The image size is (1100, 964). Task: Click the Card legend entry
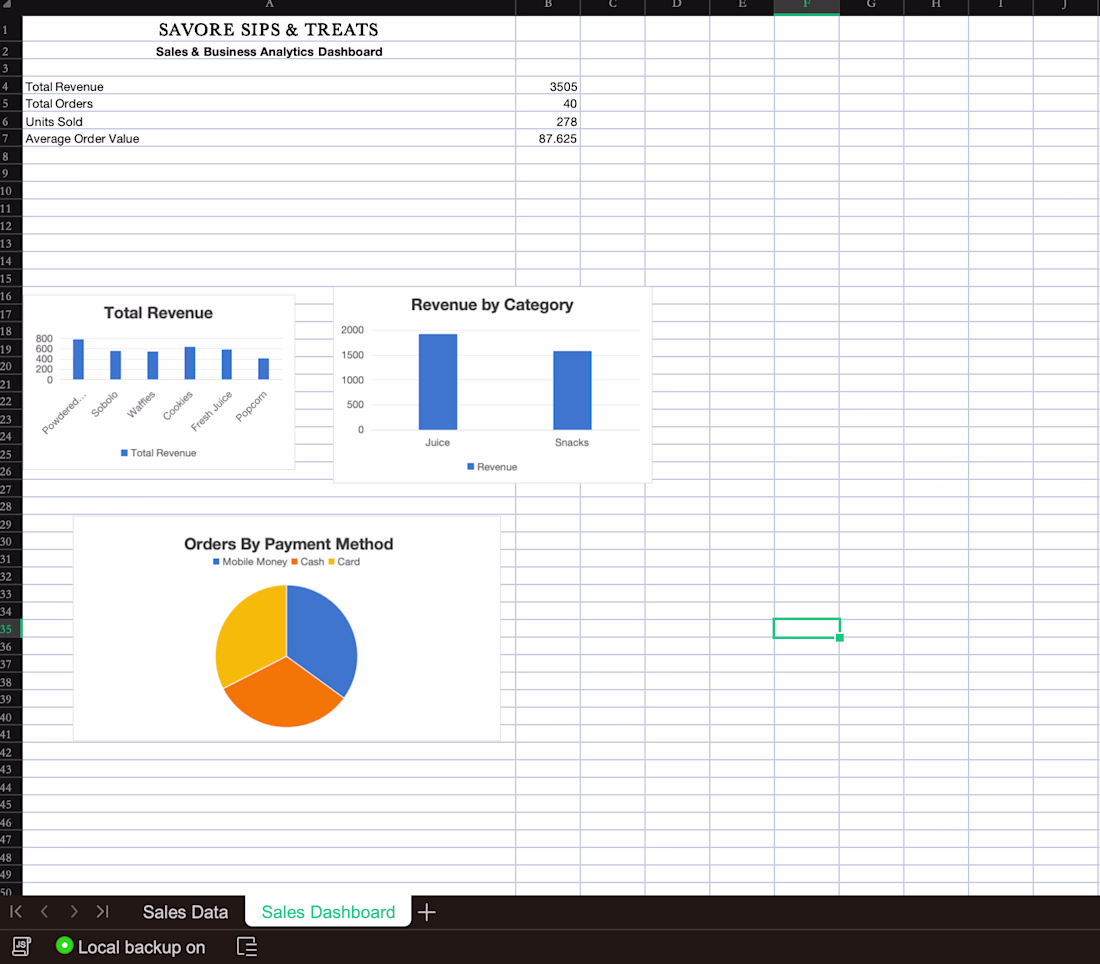click(x=344, y=561)
